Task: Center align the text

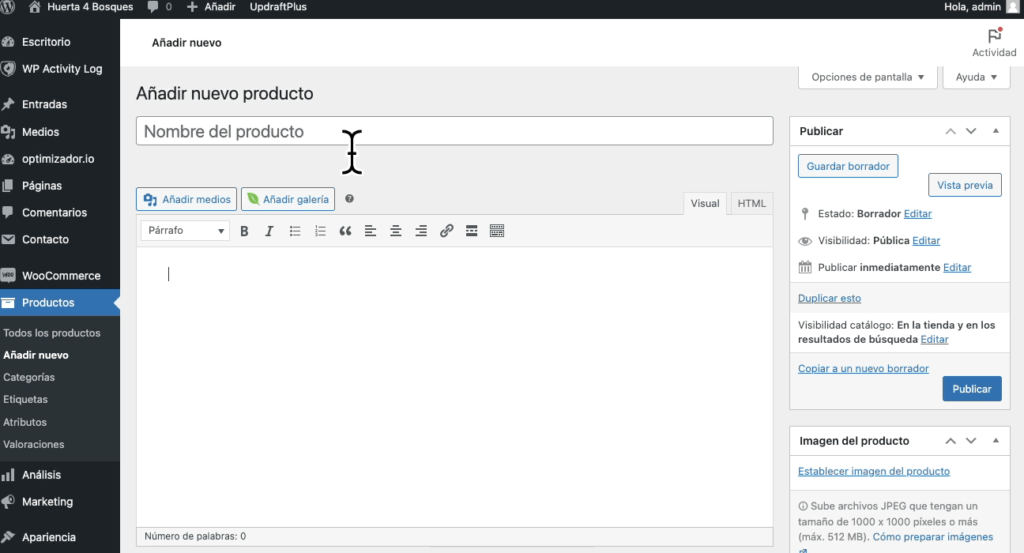Action: click(x=396, y=231)
